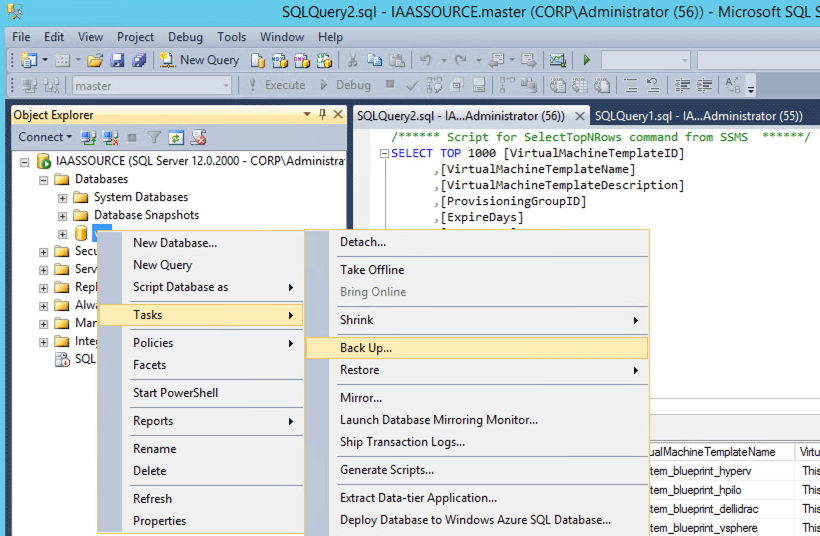Collapse the Databases tree node
This screenshot has height=536, width=820.
[44, 180]
